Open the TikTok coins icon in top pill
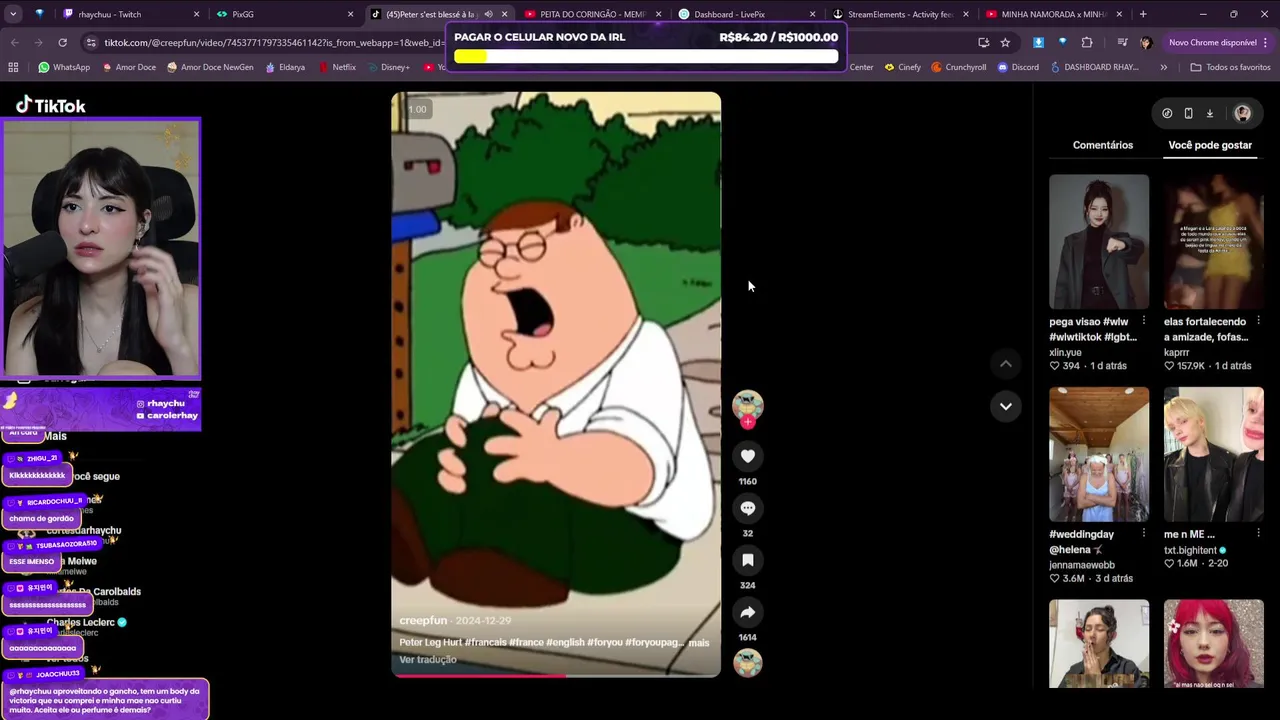 pos(1167,113)
